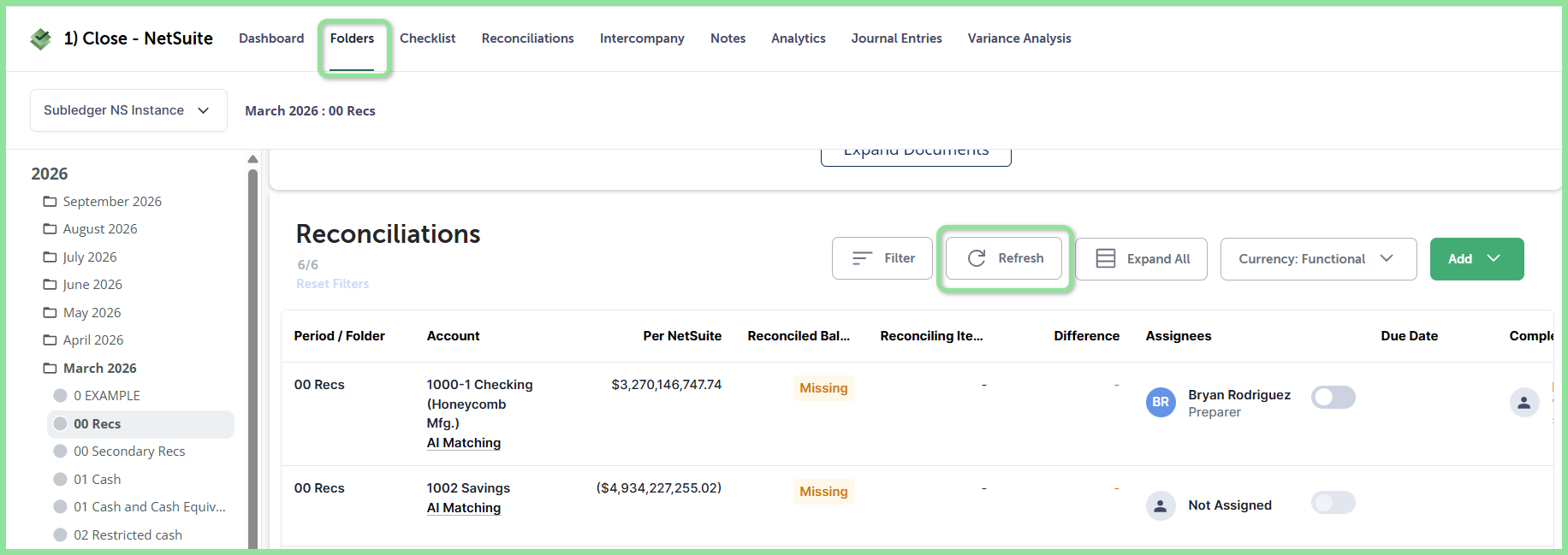The height and width of the screenshot is (555, 1568).
Task: Click the Per NetSuite column header
Action: [x=682, y=336]
